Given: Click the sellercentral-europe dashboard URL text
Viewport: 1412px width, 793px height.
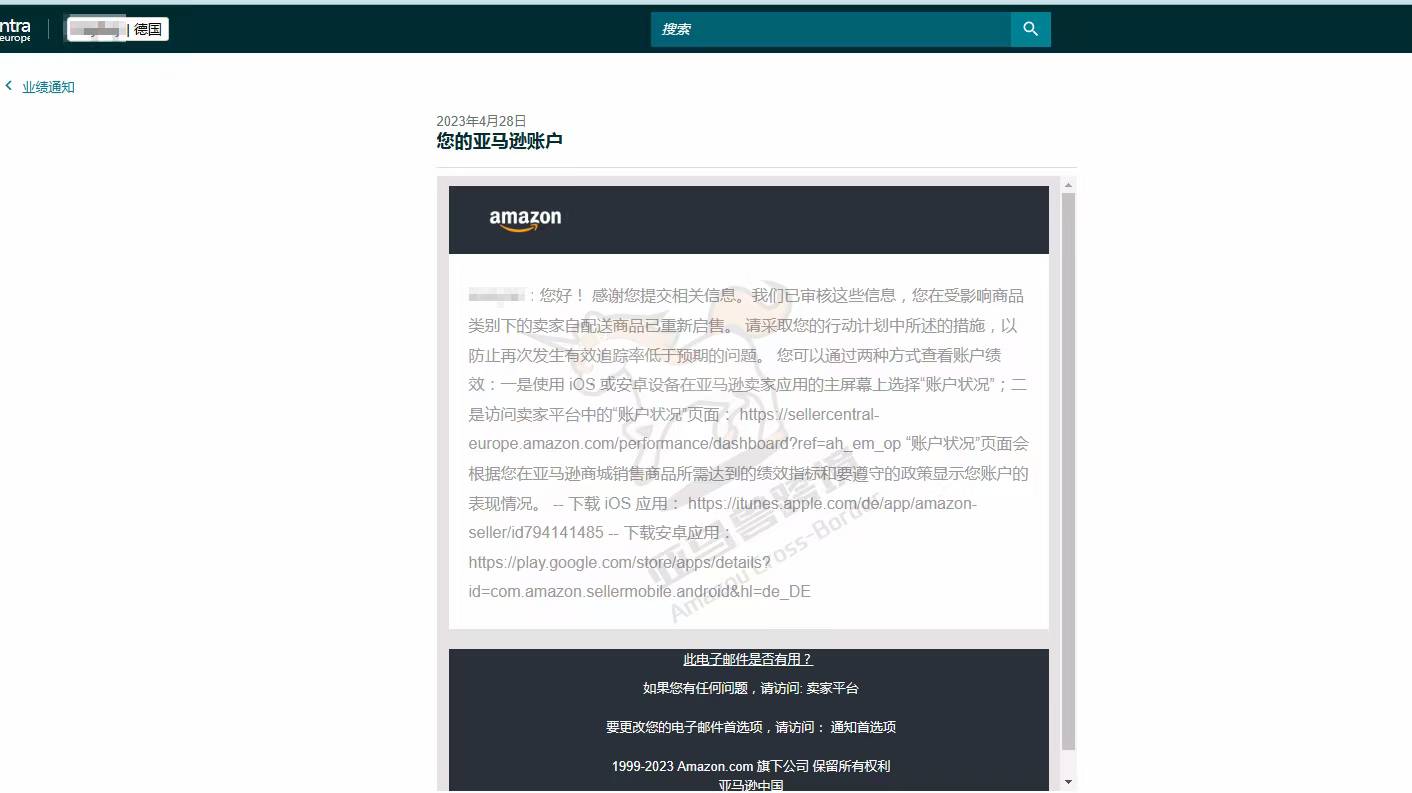Looking at the screenshot, I should (x=684, y=429).
